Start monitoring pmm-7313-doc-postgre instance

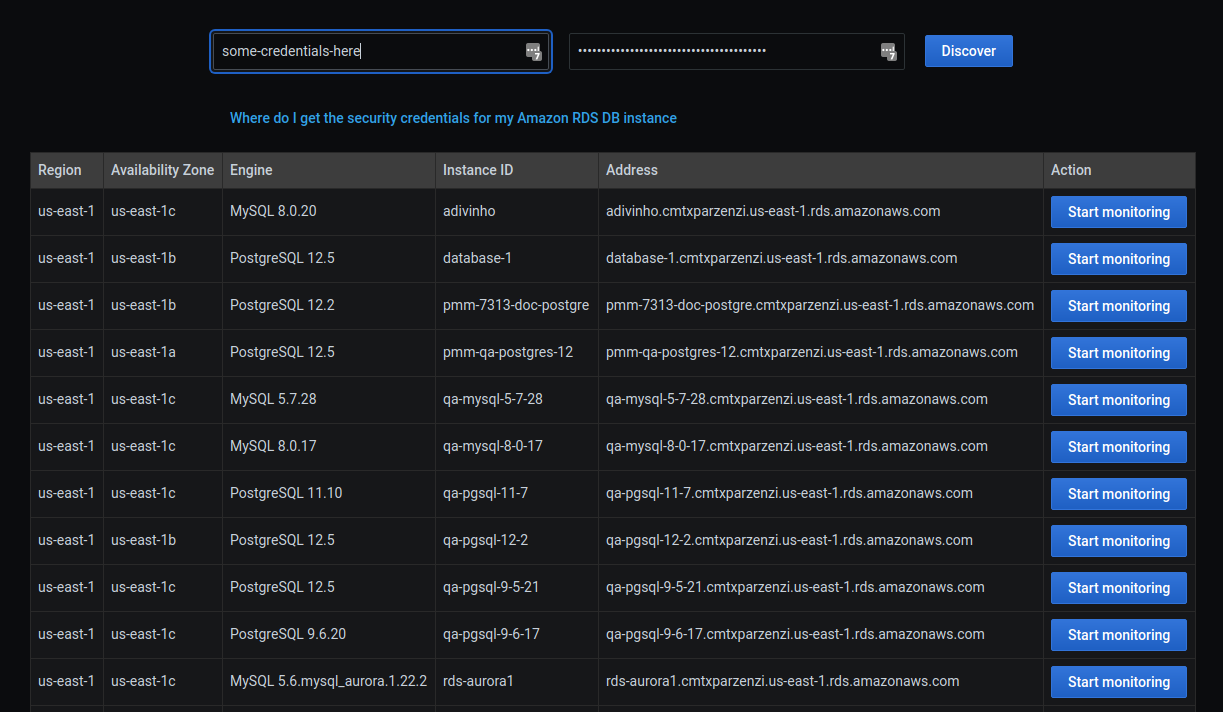point(1118,306)
